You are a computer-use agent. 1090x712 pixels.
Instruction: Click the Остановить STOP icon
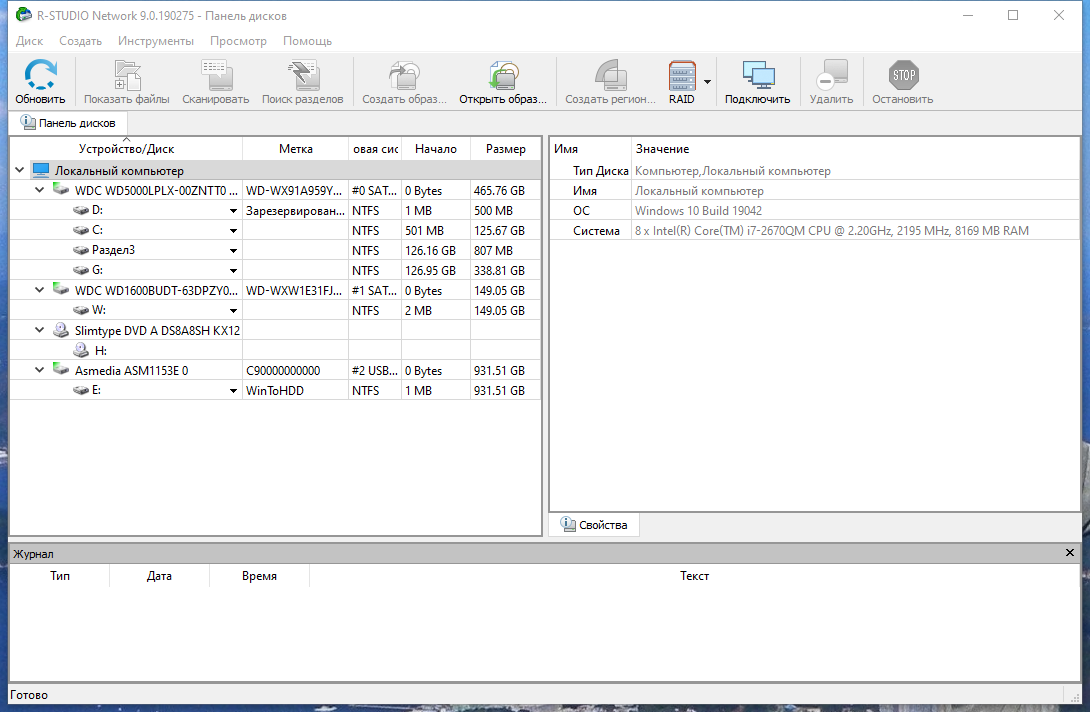903,75
